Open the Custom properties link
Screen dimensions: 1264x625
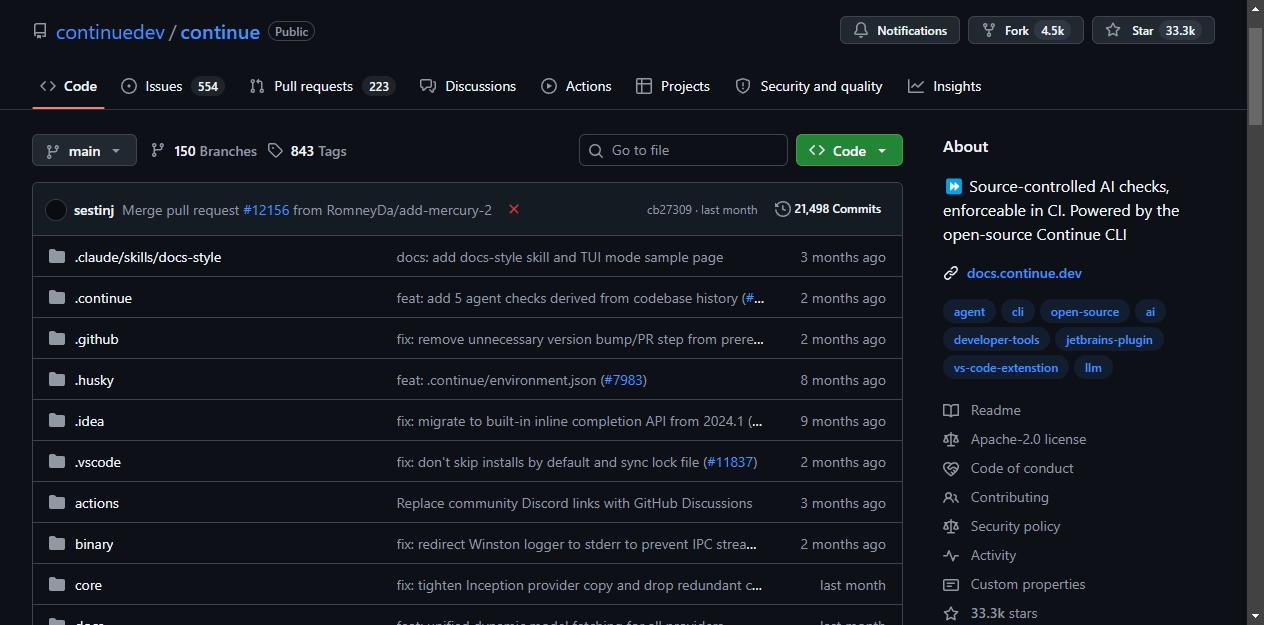[1014, 584]
